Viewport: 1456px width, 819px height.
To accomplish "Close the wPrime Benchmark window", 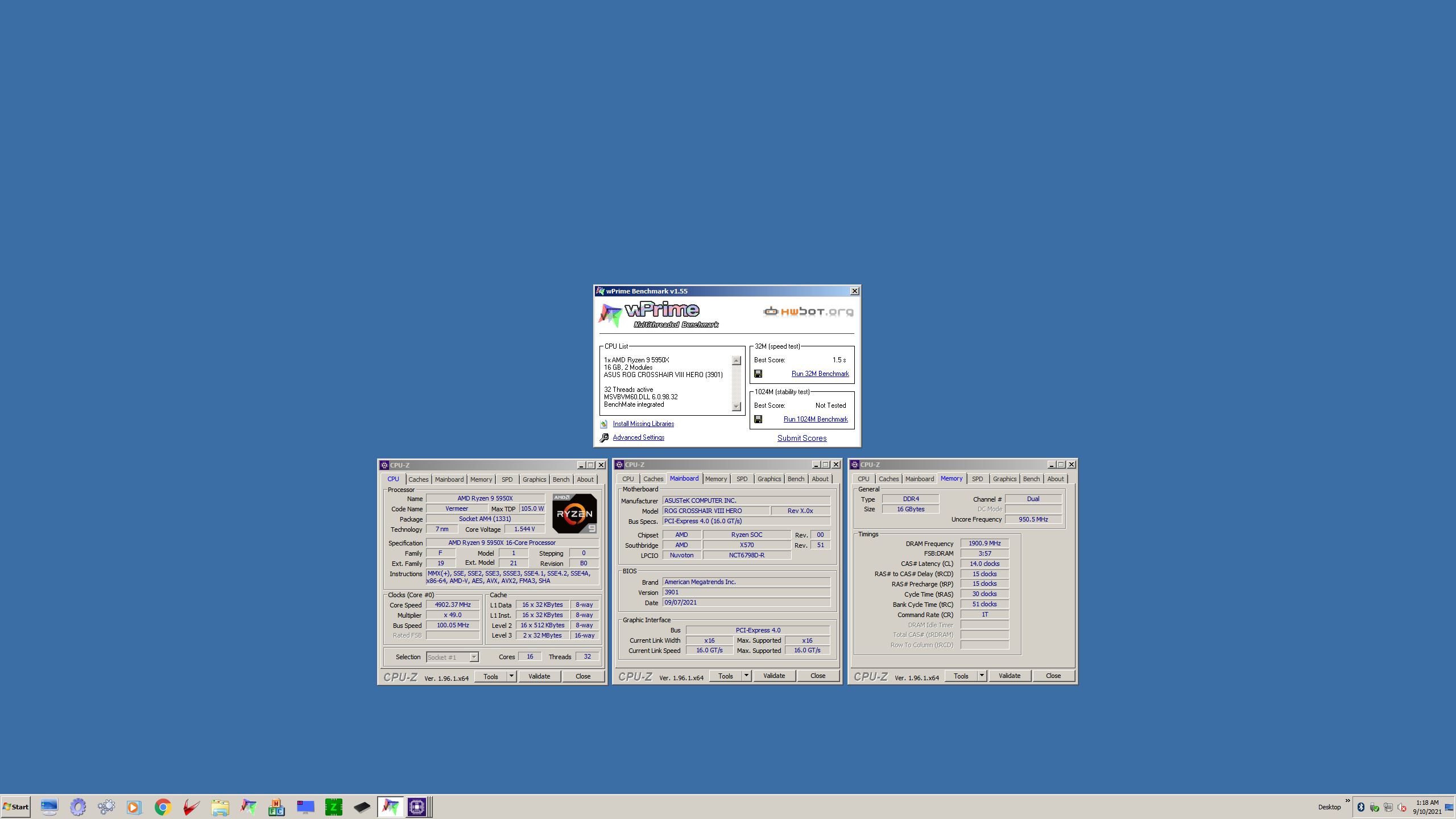I will (854, 291).
